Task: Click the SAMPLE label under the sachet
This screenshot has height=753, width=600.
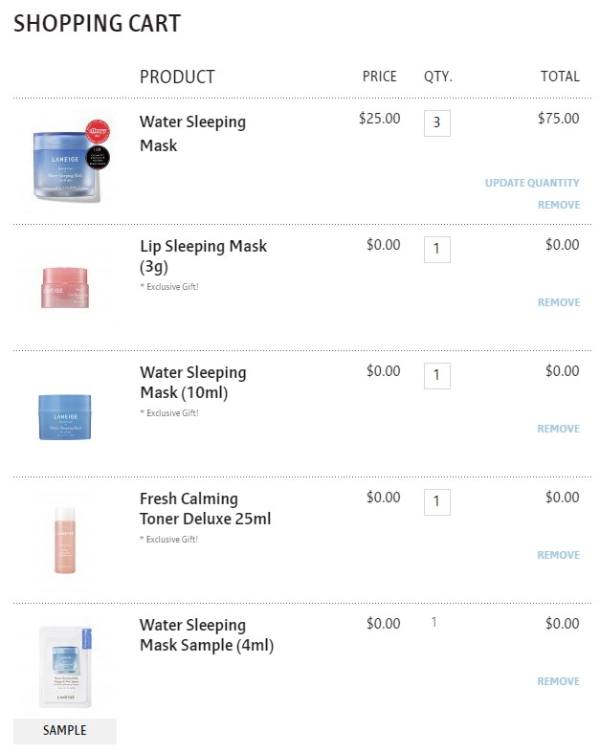Action: click(65, 730)
